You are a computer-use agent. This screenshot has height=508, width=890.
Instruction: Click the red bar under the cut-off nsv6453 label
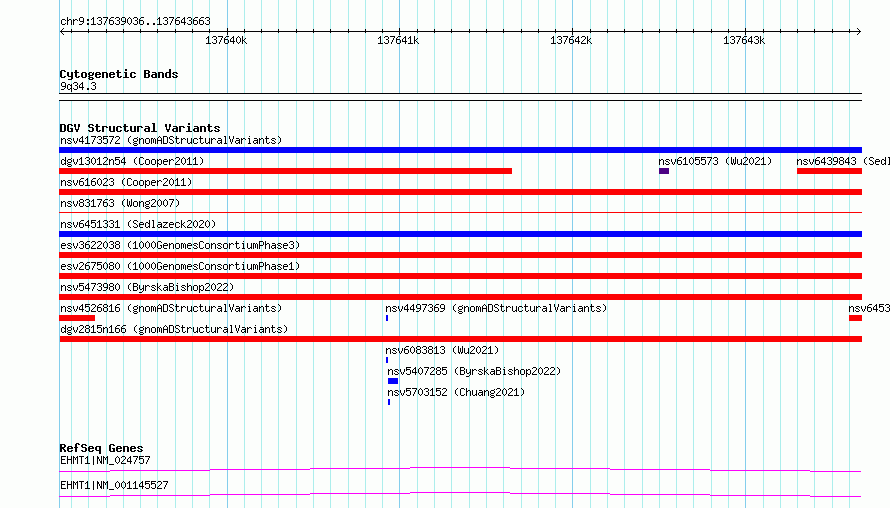[855, 318]
